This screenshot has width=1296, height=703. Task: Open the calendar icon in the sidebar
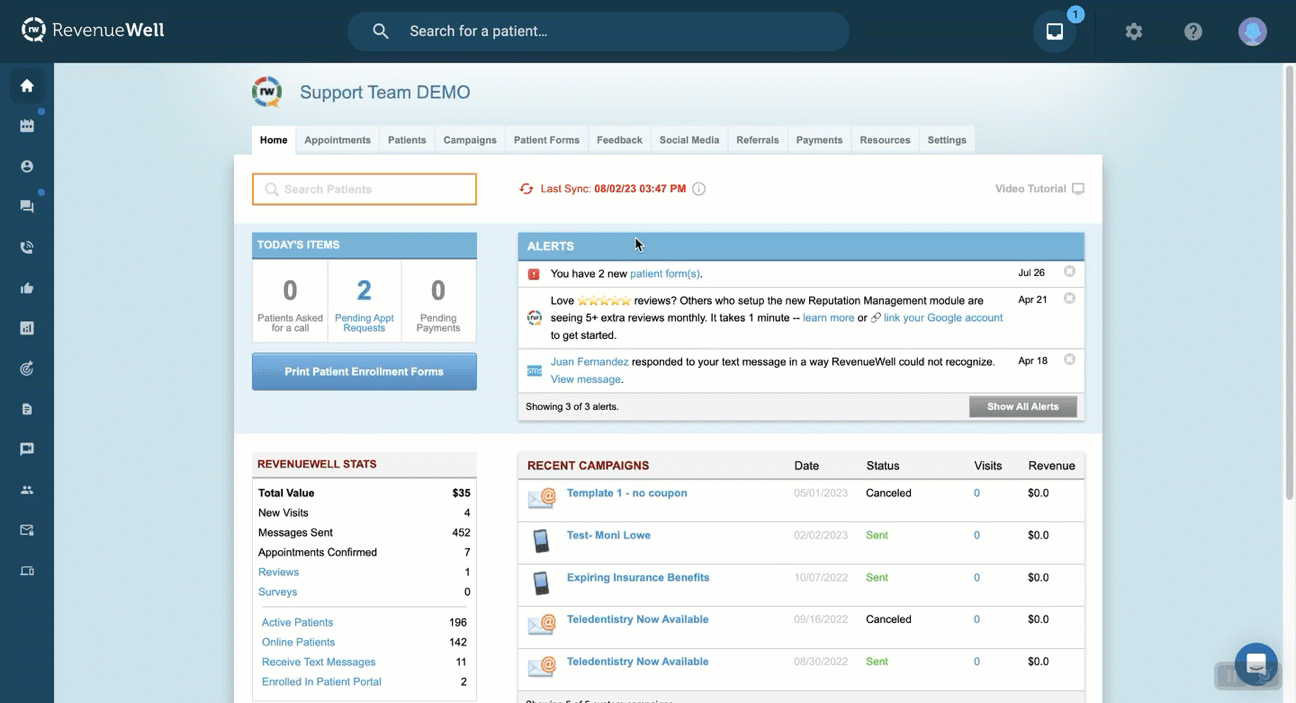(27, 126)
